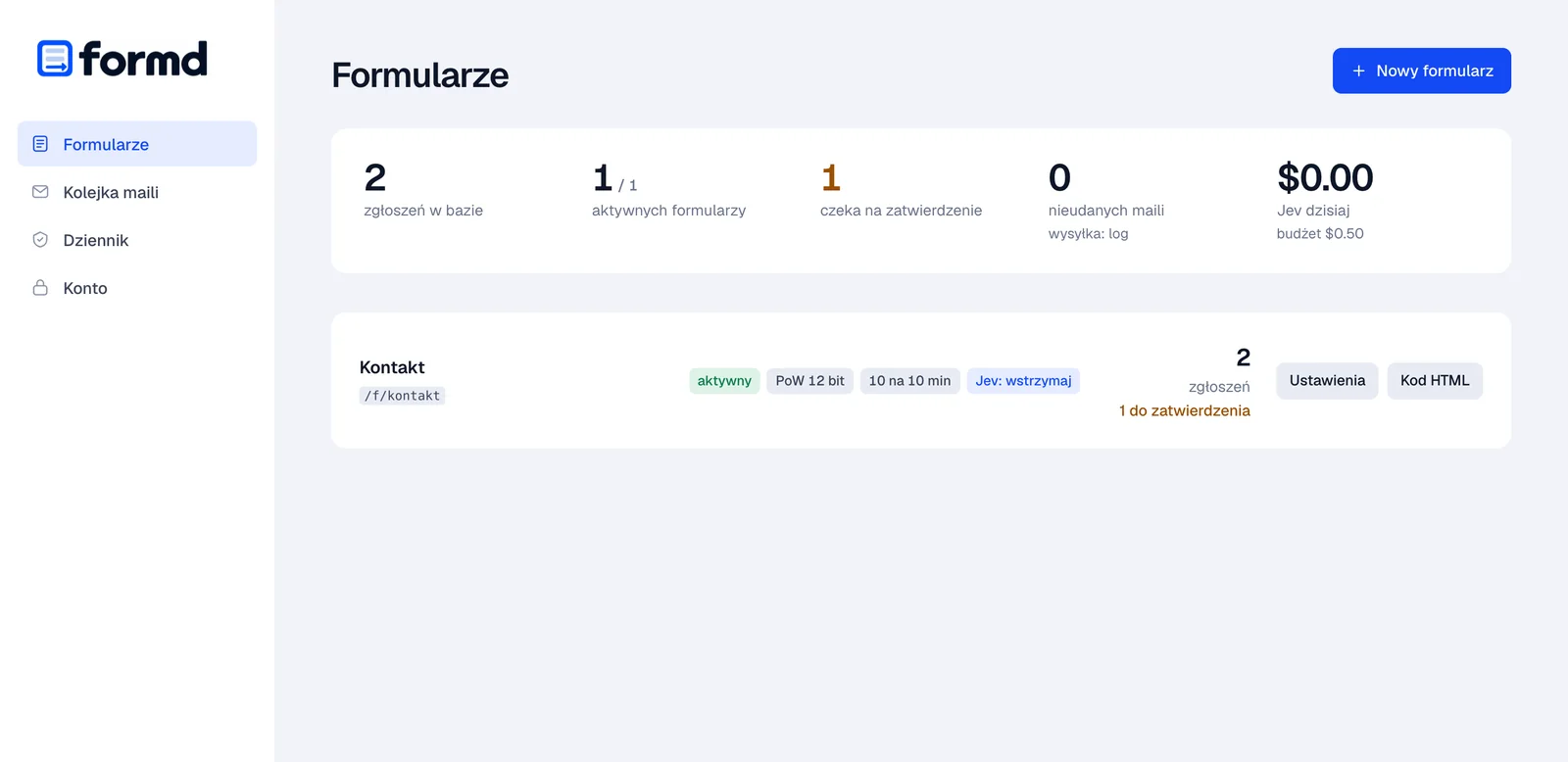This screenshot has width=1568, height=762.
Task: Go to Kolejka maili
Action: pos(137,192)
